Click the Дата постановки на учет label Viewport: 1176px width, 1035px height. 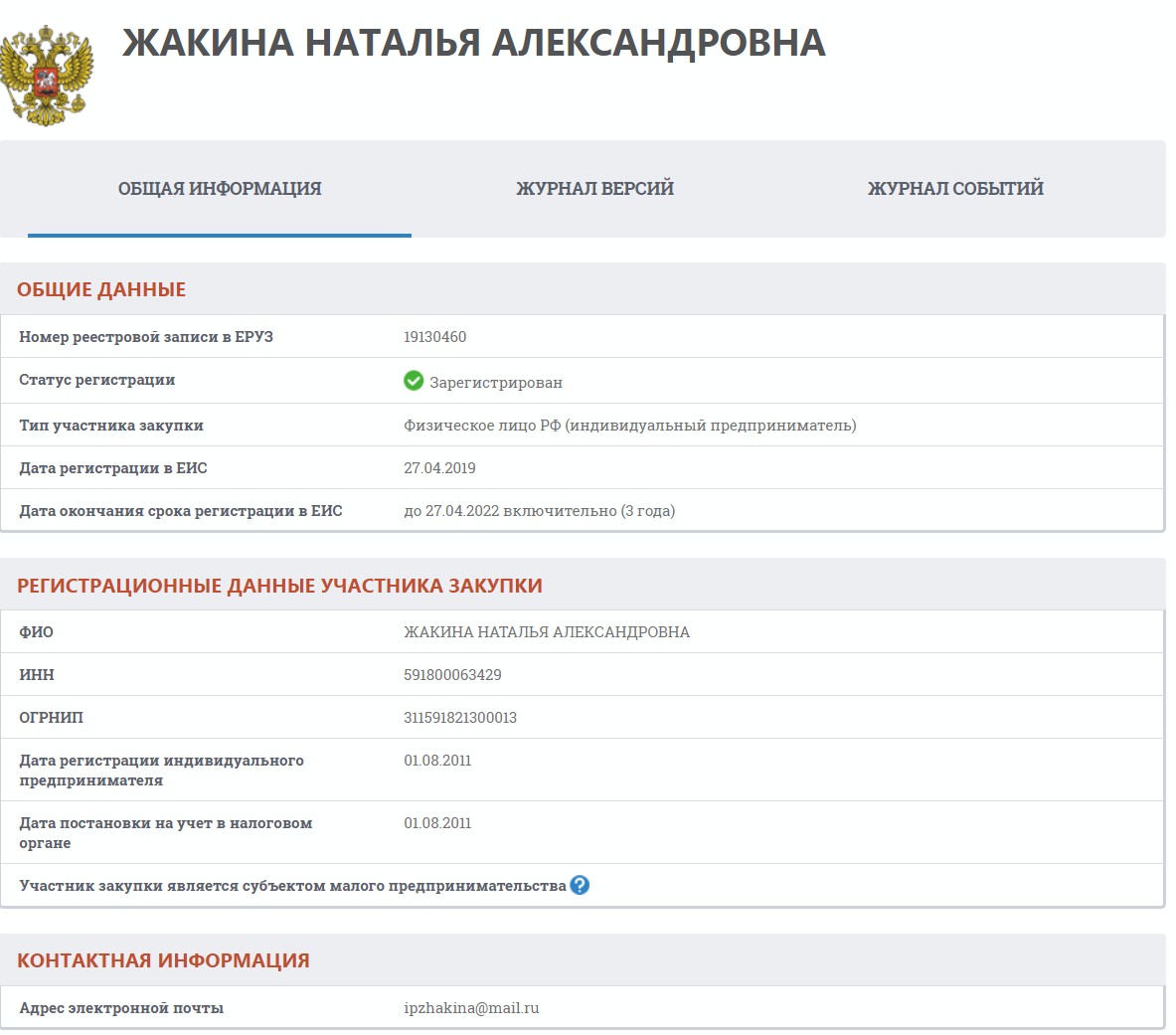pos(166,832)
